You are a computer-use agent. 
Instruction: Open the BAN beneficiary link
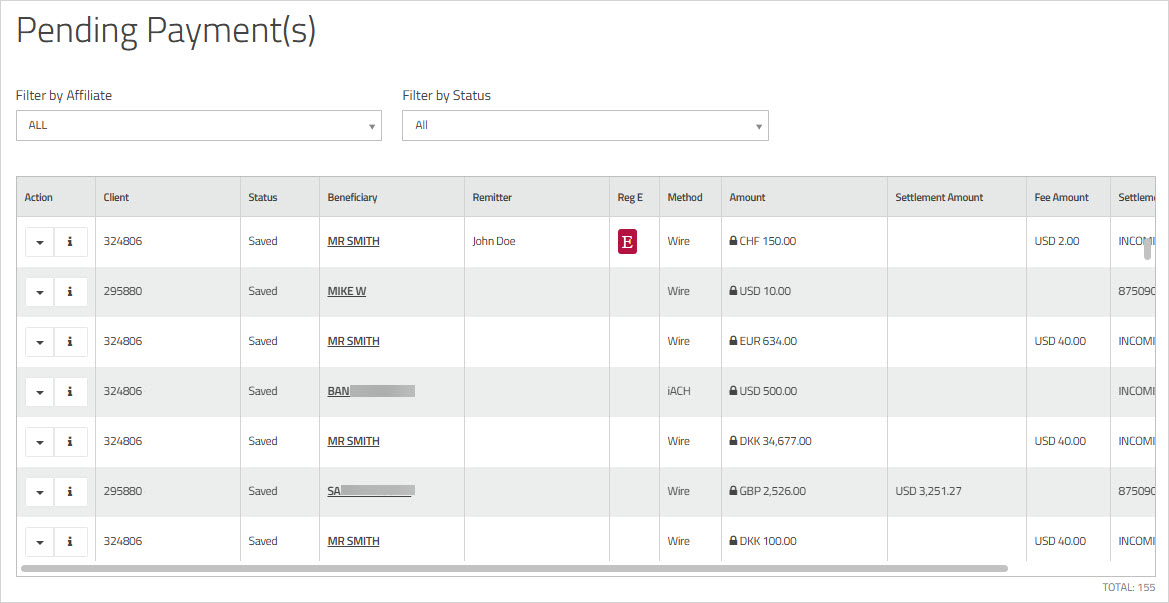371,391
